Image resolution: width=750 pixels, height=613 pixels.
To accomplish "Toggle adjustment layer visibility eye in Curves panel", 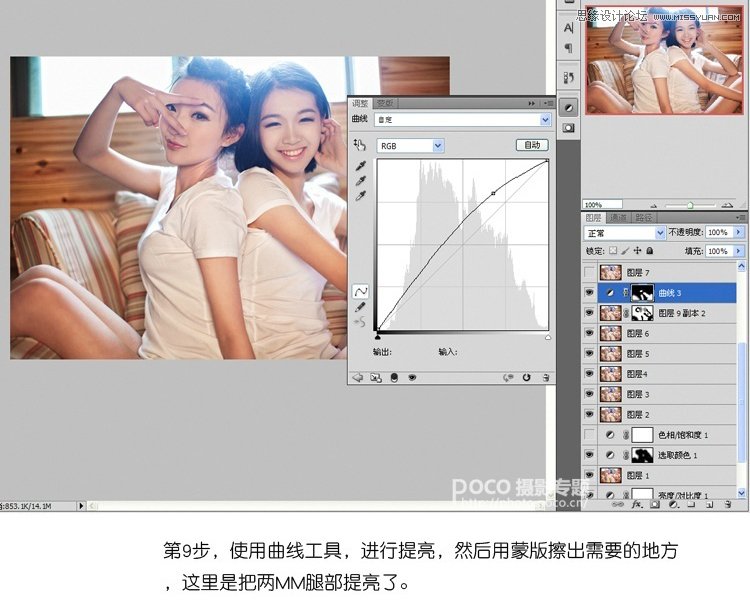I will [x=412, y=378].
